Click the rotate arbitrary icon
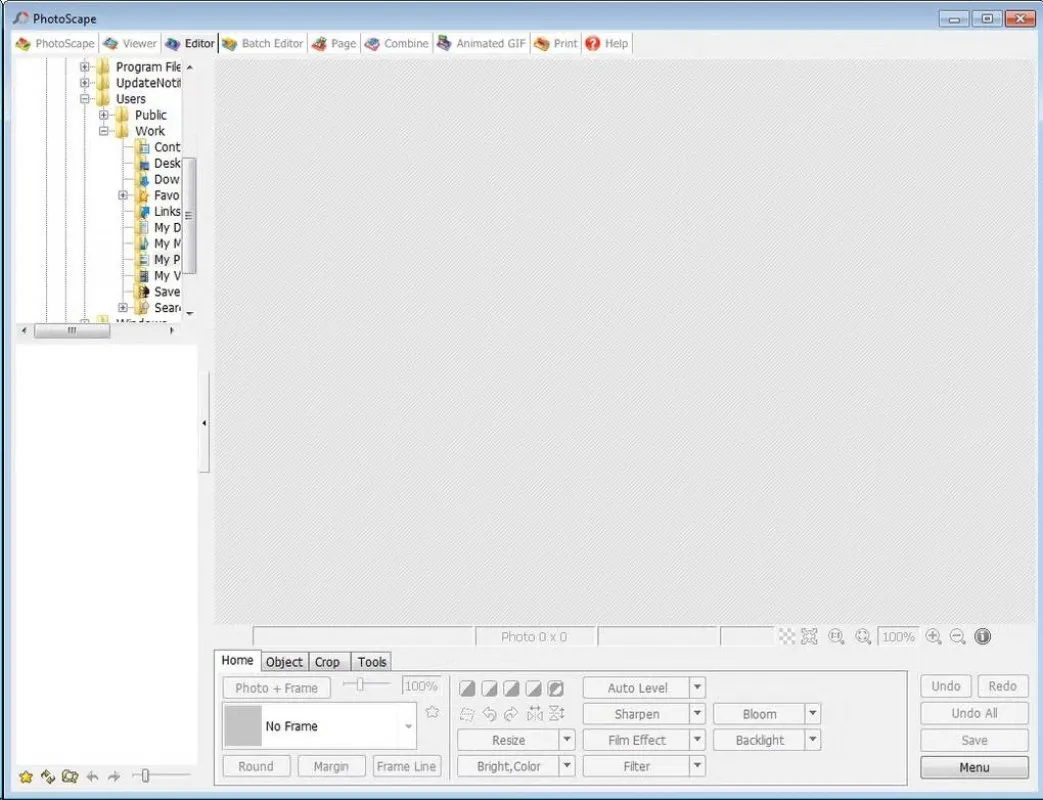 [467, 714]
